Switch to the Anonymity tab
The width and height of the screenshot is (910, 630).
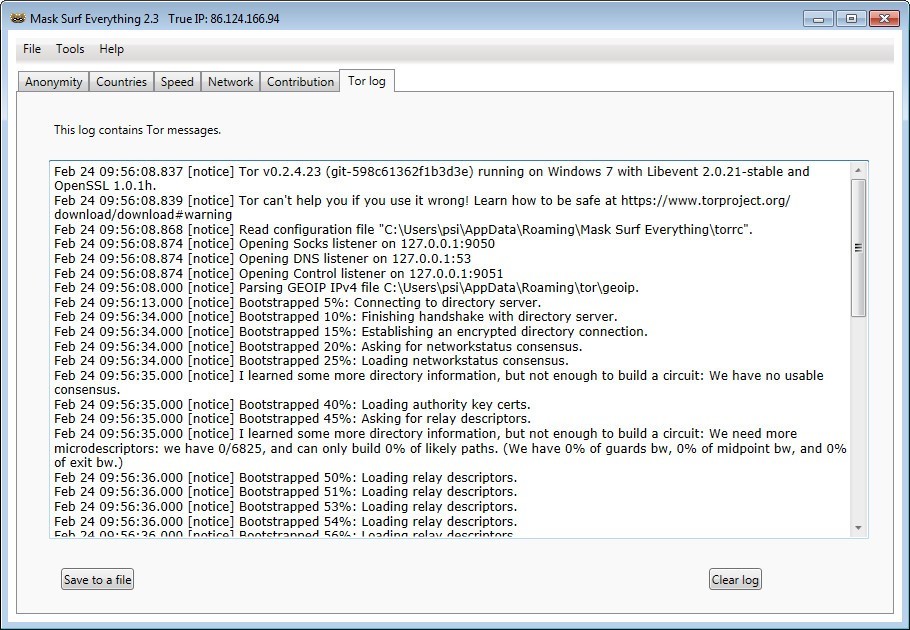click(53, 82)
